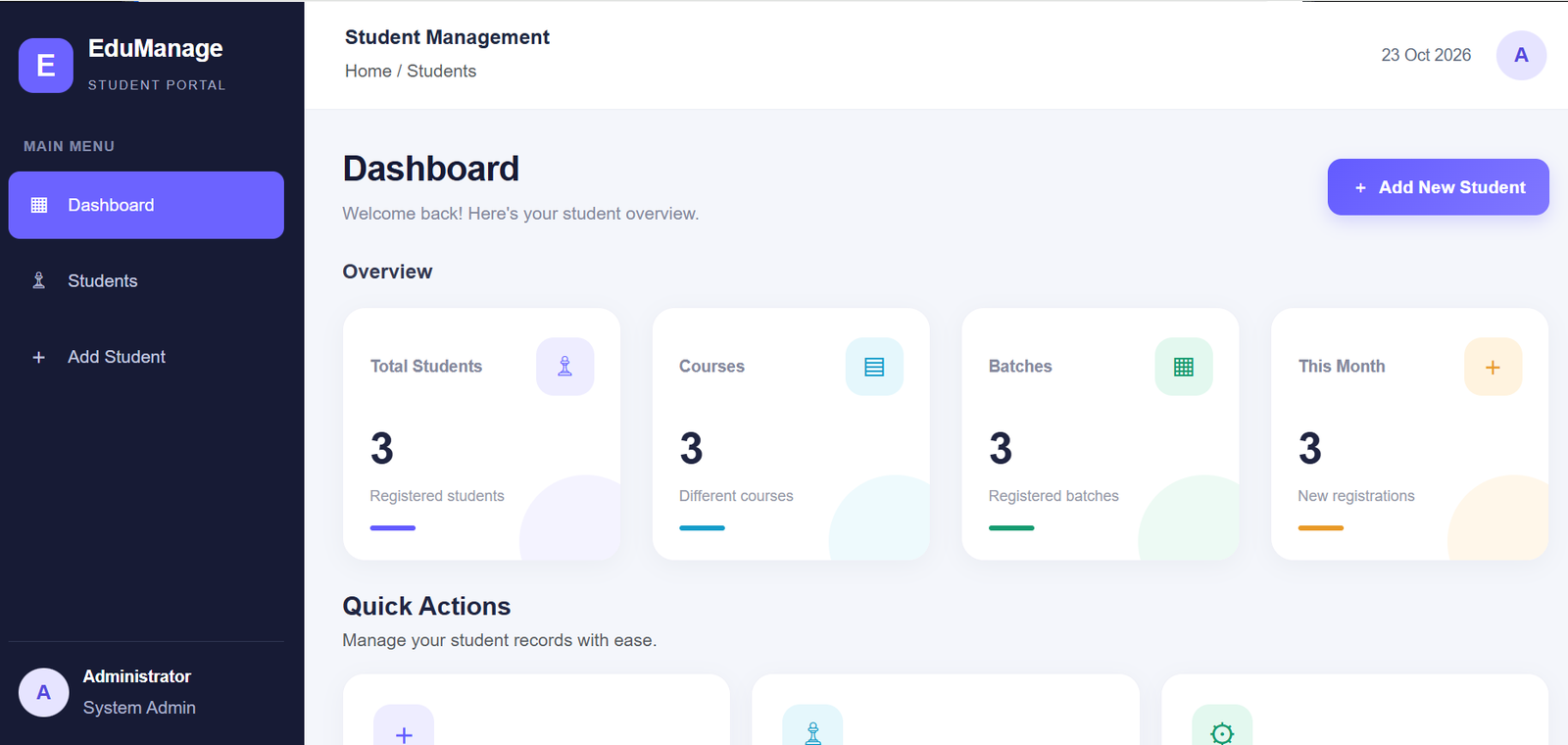
Task: Click the Courses card number 3
Action: coord(692,449)
